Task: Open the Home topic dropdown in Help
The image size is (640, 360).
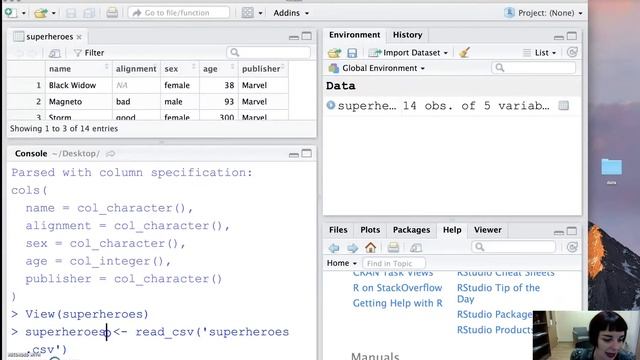Action: (342, 263)
